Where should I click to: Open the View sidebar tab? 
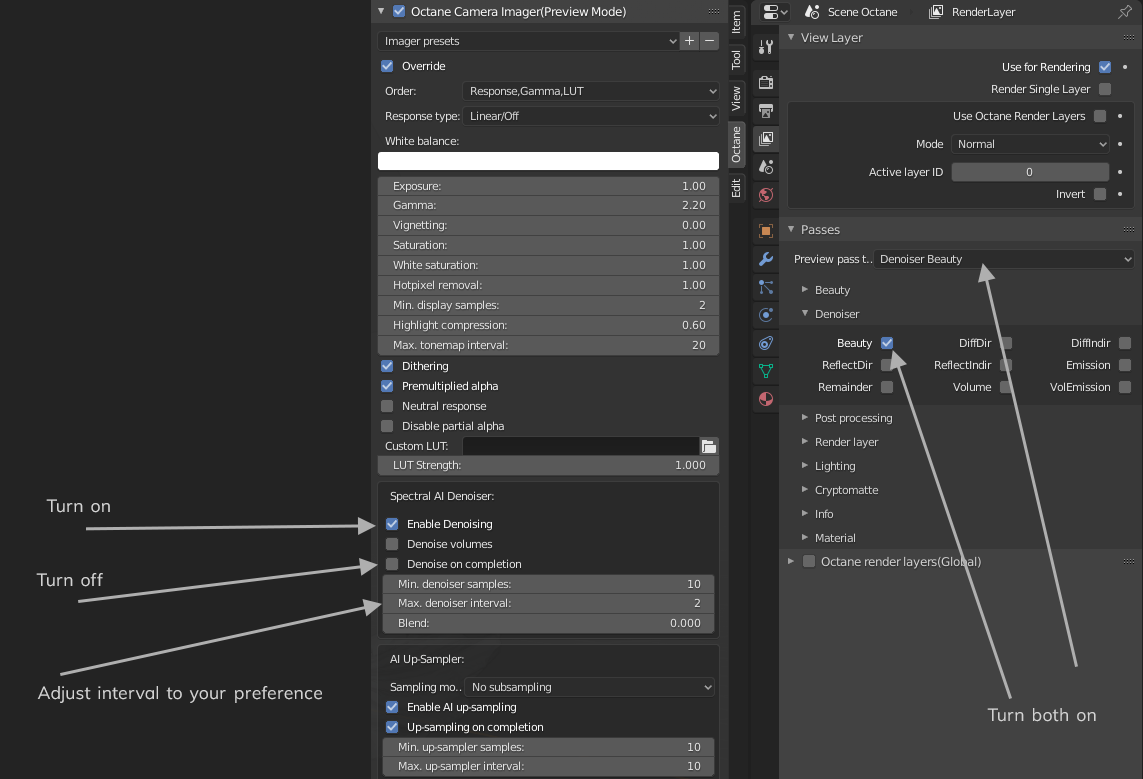coord(736,98)
